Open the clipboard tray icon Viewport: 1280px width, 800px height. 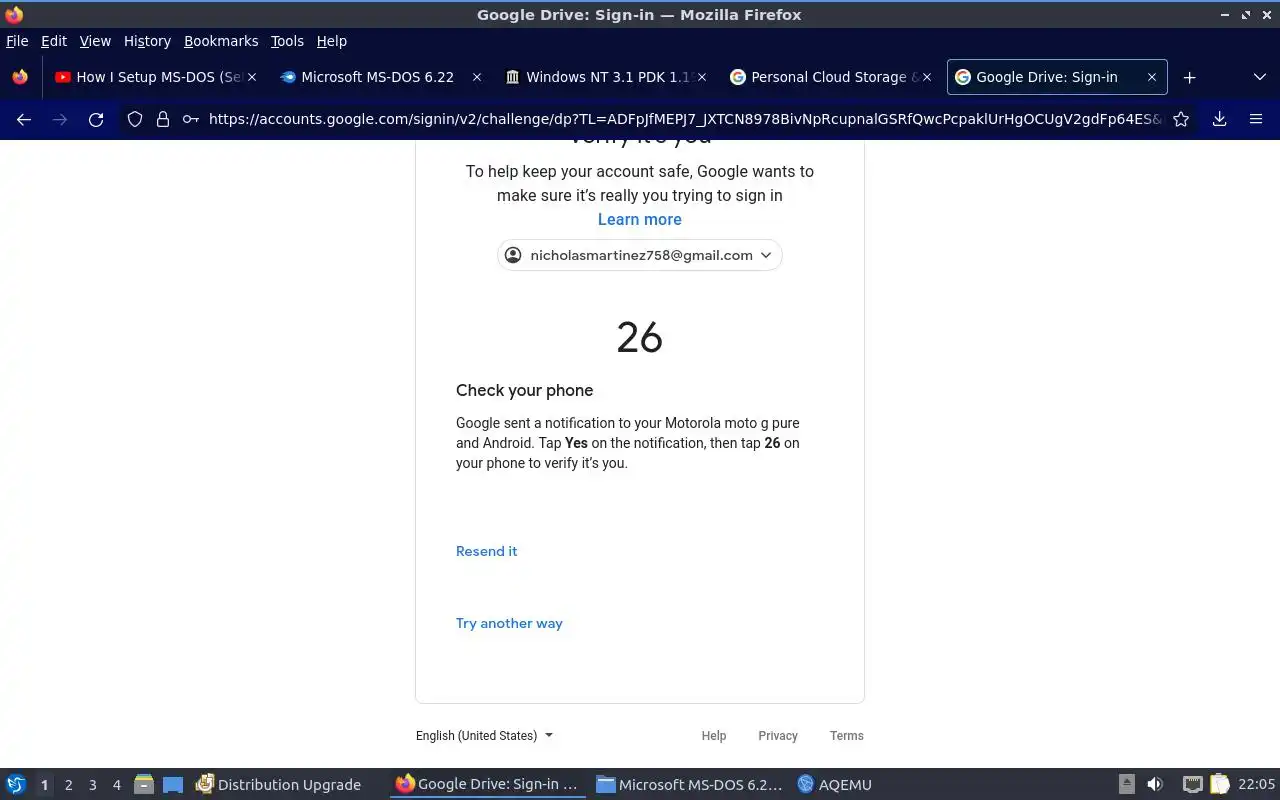pos(1219,785)
